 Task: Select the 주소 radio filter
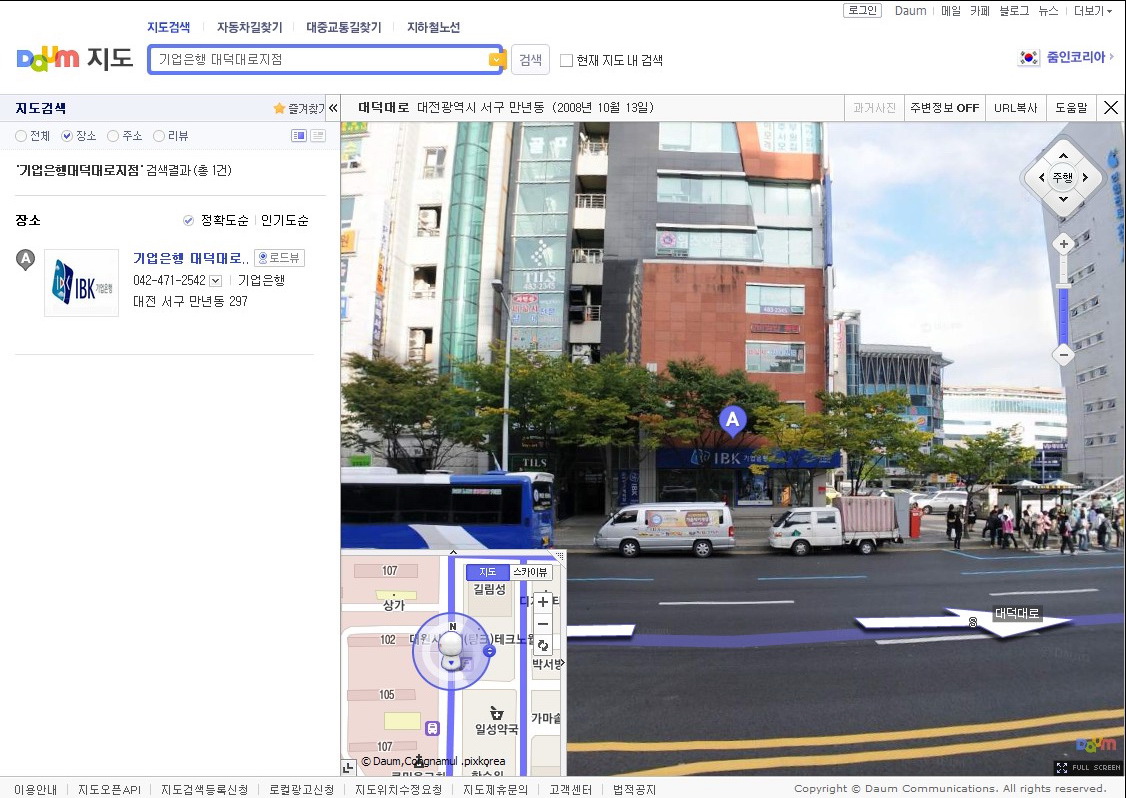113,136
